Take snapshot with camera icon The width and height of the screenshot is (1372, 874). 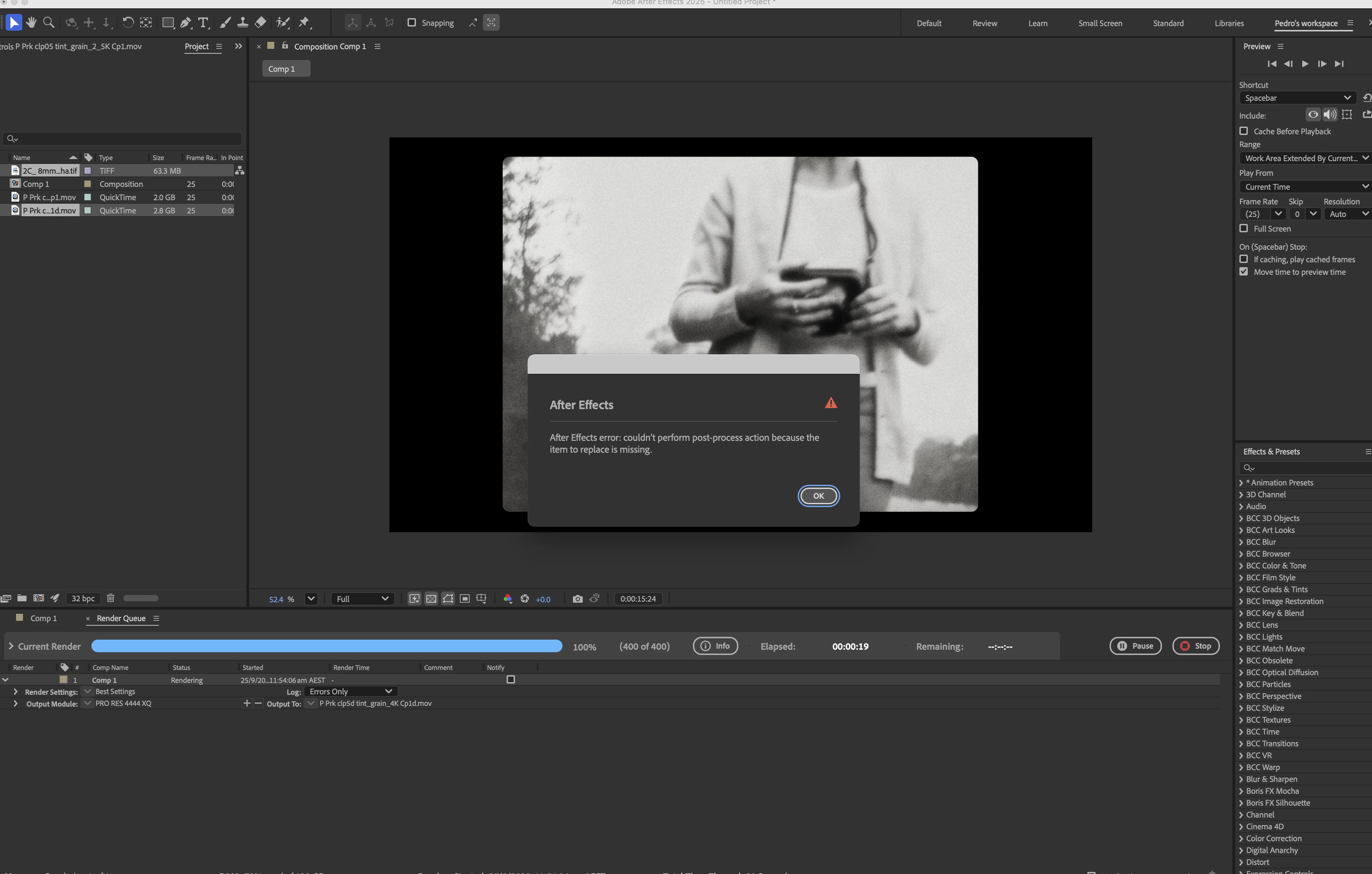pos(577,598)
